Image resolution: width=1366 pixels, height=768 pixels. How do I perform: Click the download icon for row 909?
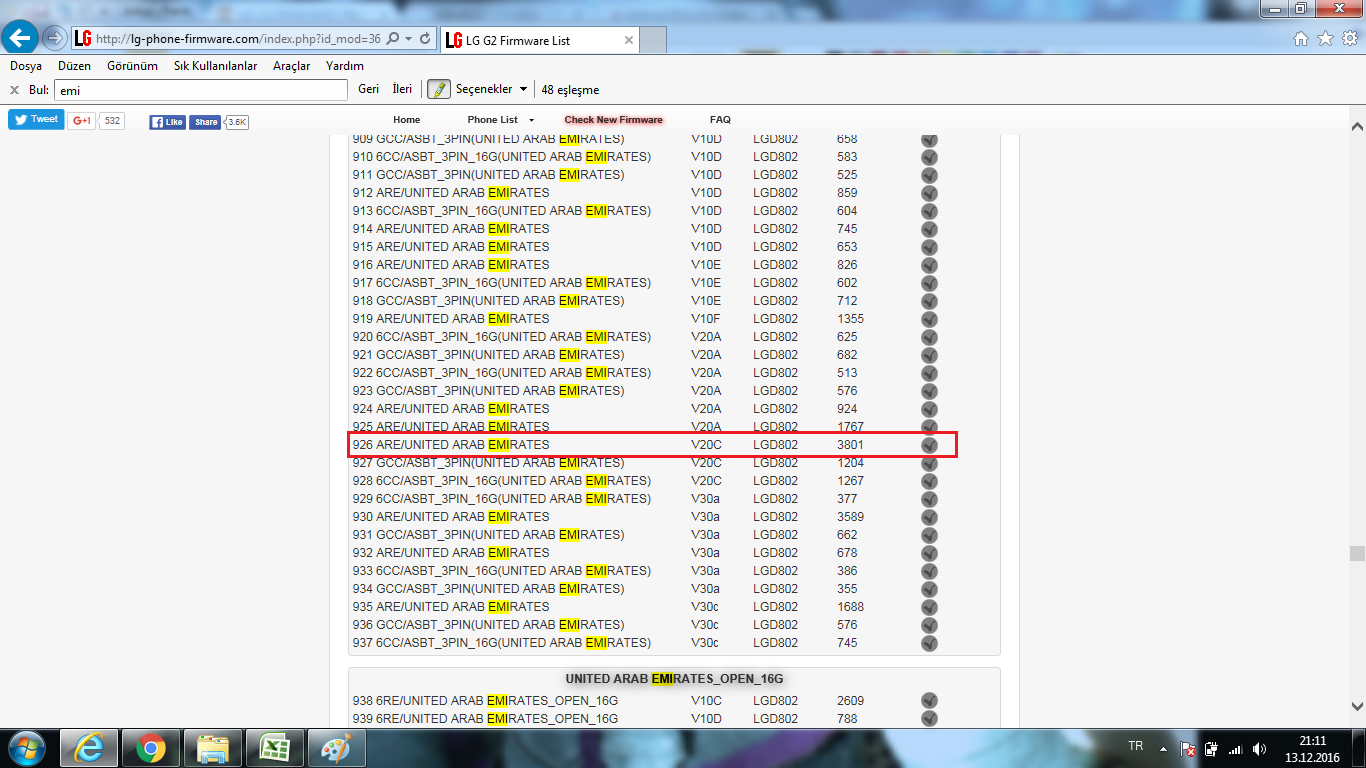[x=929, y=139]
